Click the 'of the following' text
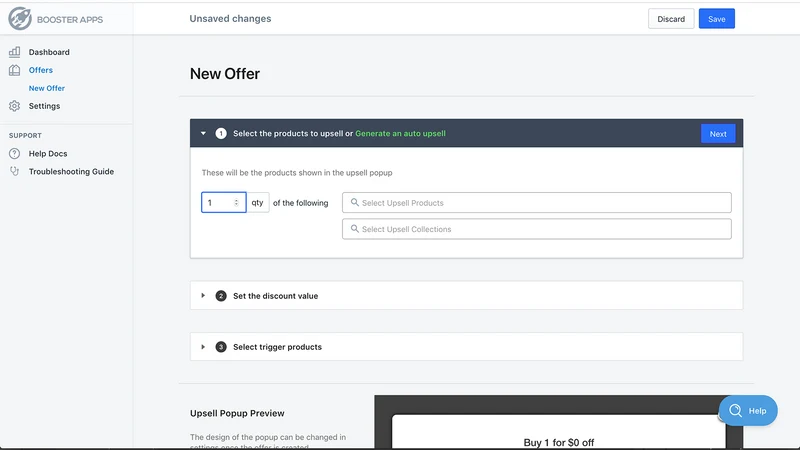800x450 pixels. point(301,203)
